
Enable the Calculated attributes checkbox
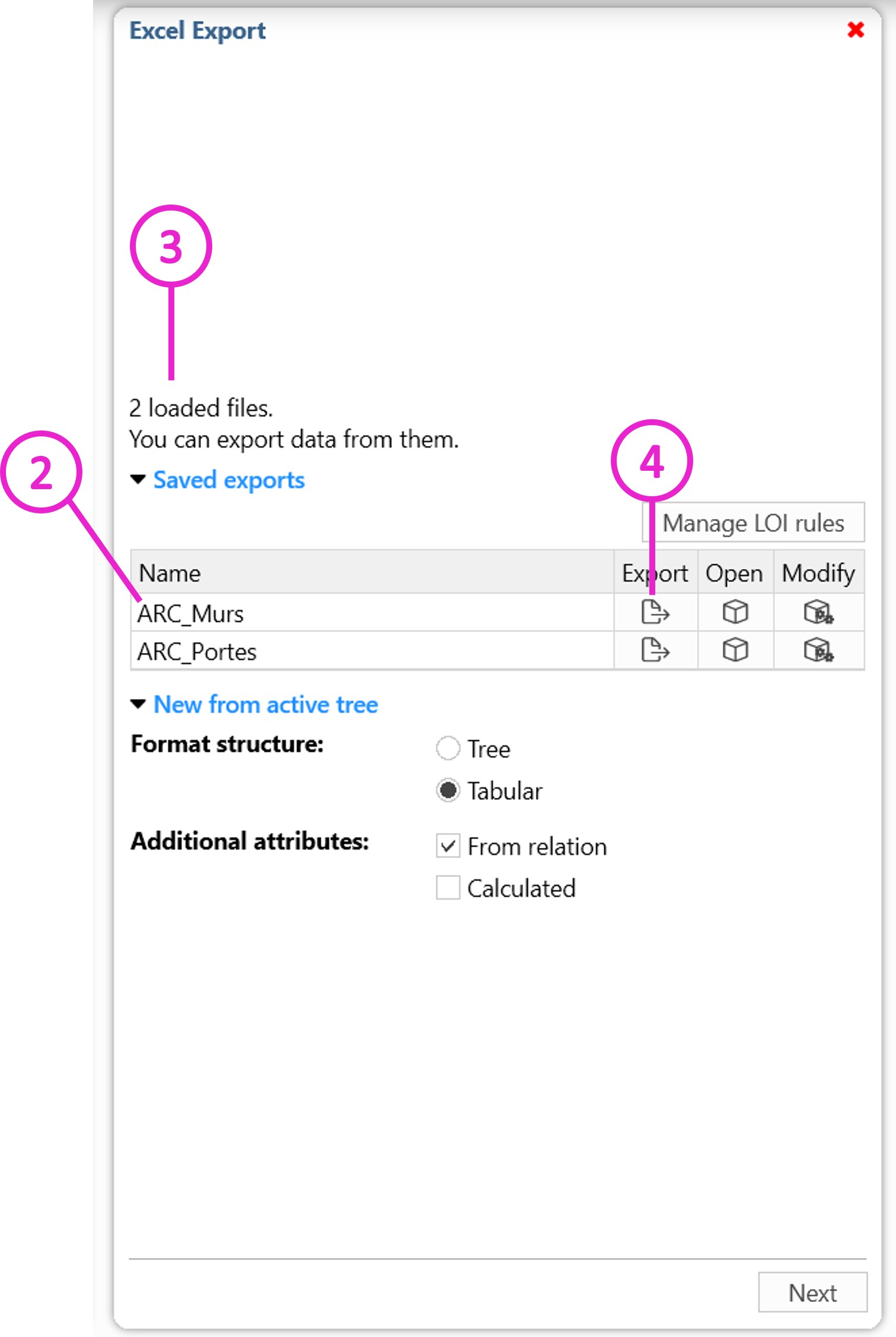point(448,888)
